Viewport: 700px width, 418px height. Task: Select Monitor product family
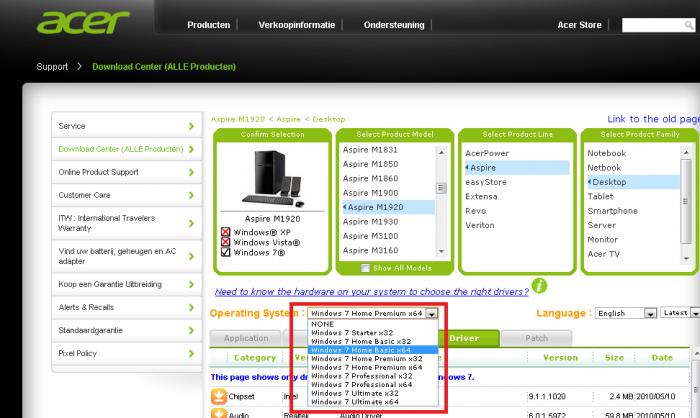click(603, 239)
